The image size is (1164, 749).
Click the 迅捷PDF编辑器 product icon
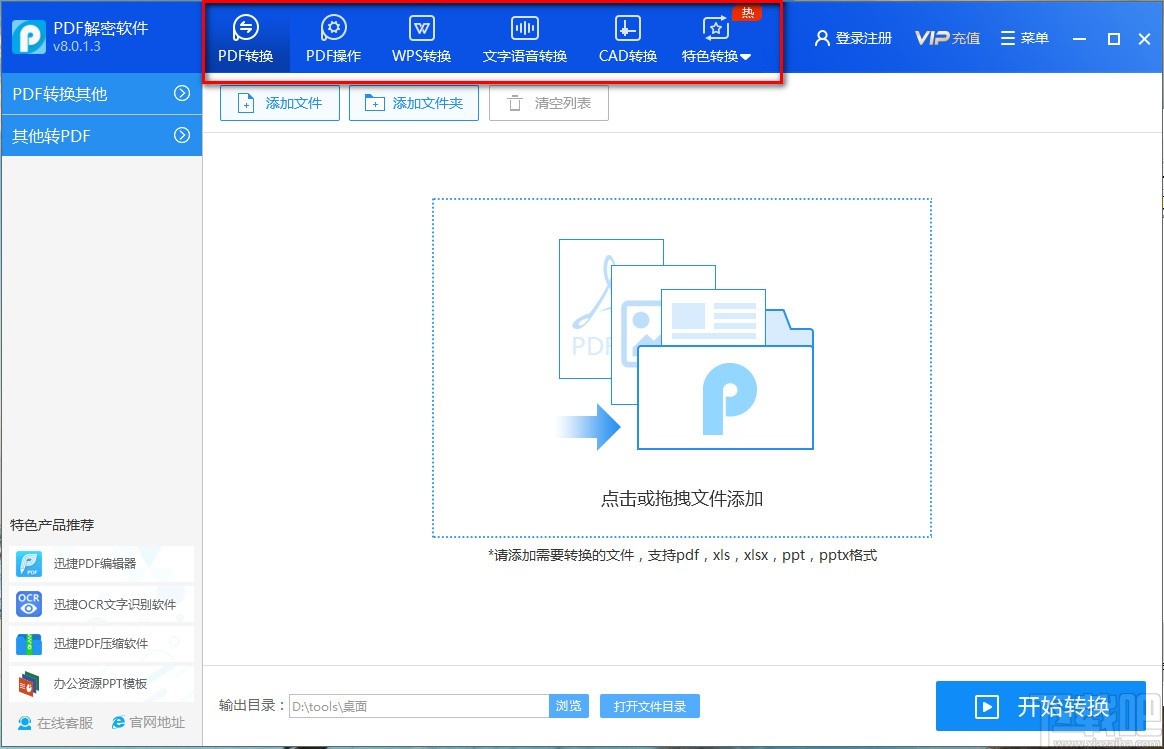pos(28,565)
